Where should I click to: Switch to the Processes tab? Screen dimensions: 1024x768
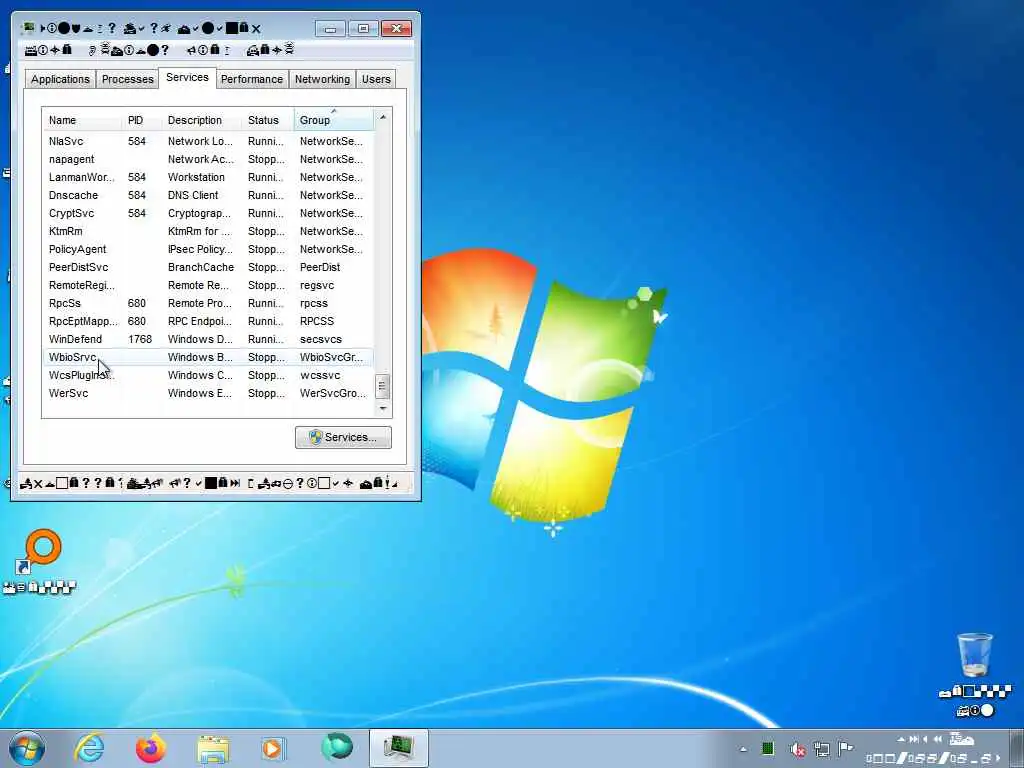(127, 79)
